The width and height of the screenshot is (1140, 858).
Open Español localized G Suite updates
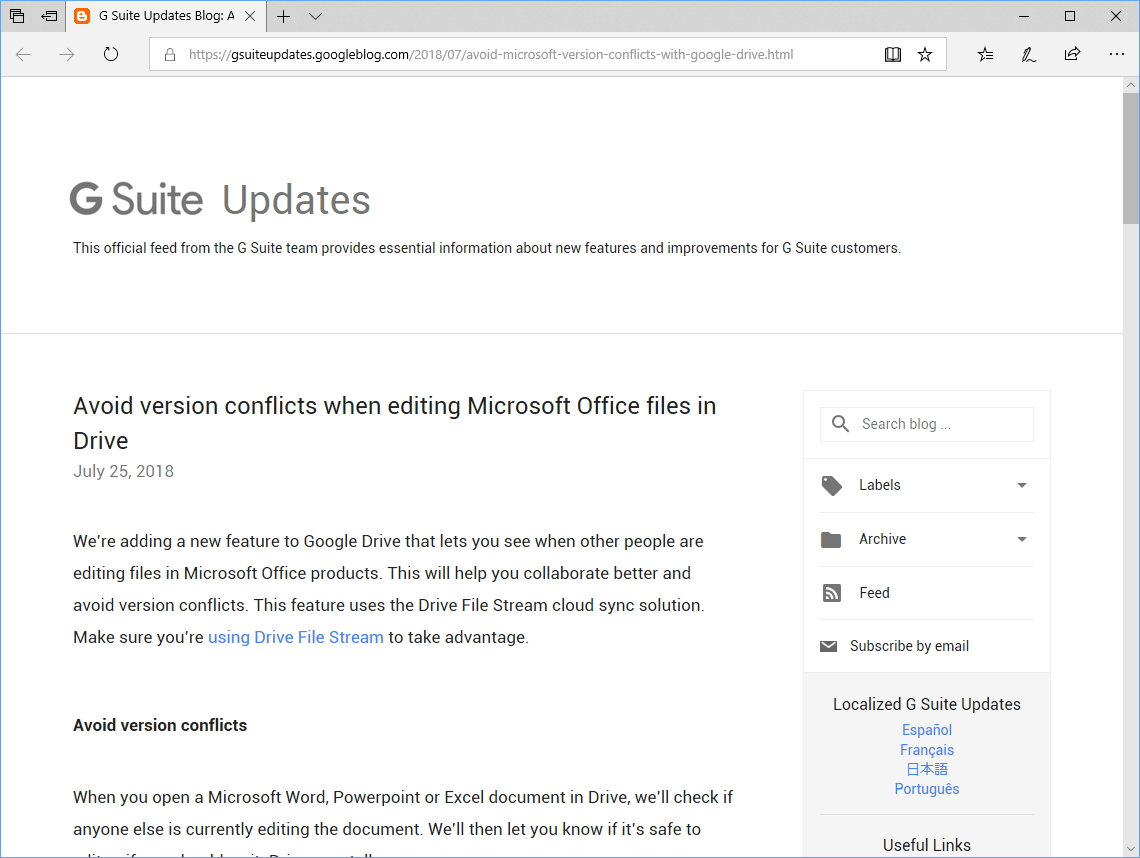point(926,729)
